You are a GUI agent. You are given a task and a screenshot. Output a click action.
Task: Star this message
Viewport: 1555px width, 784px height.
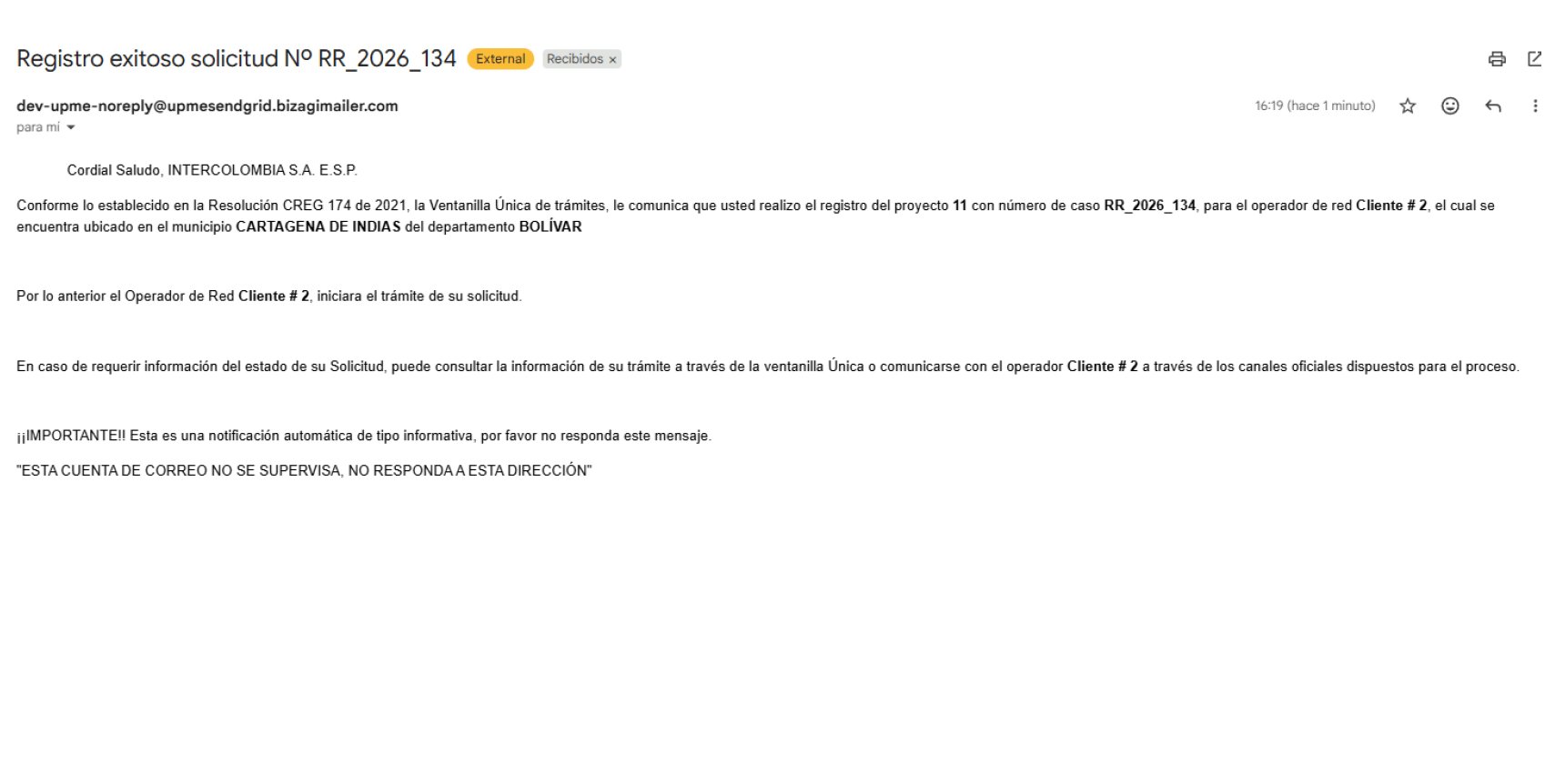click(1408, 106)
